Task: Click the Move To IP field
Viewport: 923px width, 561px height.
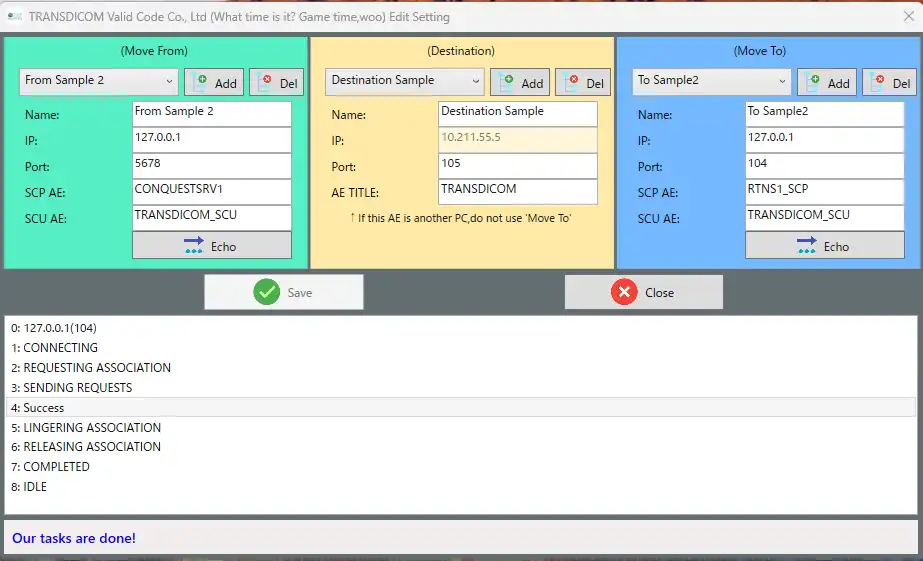Action: point(825,140)
